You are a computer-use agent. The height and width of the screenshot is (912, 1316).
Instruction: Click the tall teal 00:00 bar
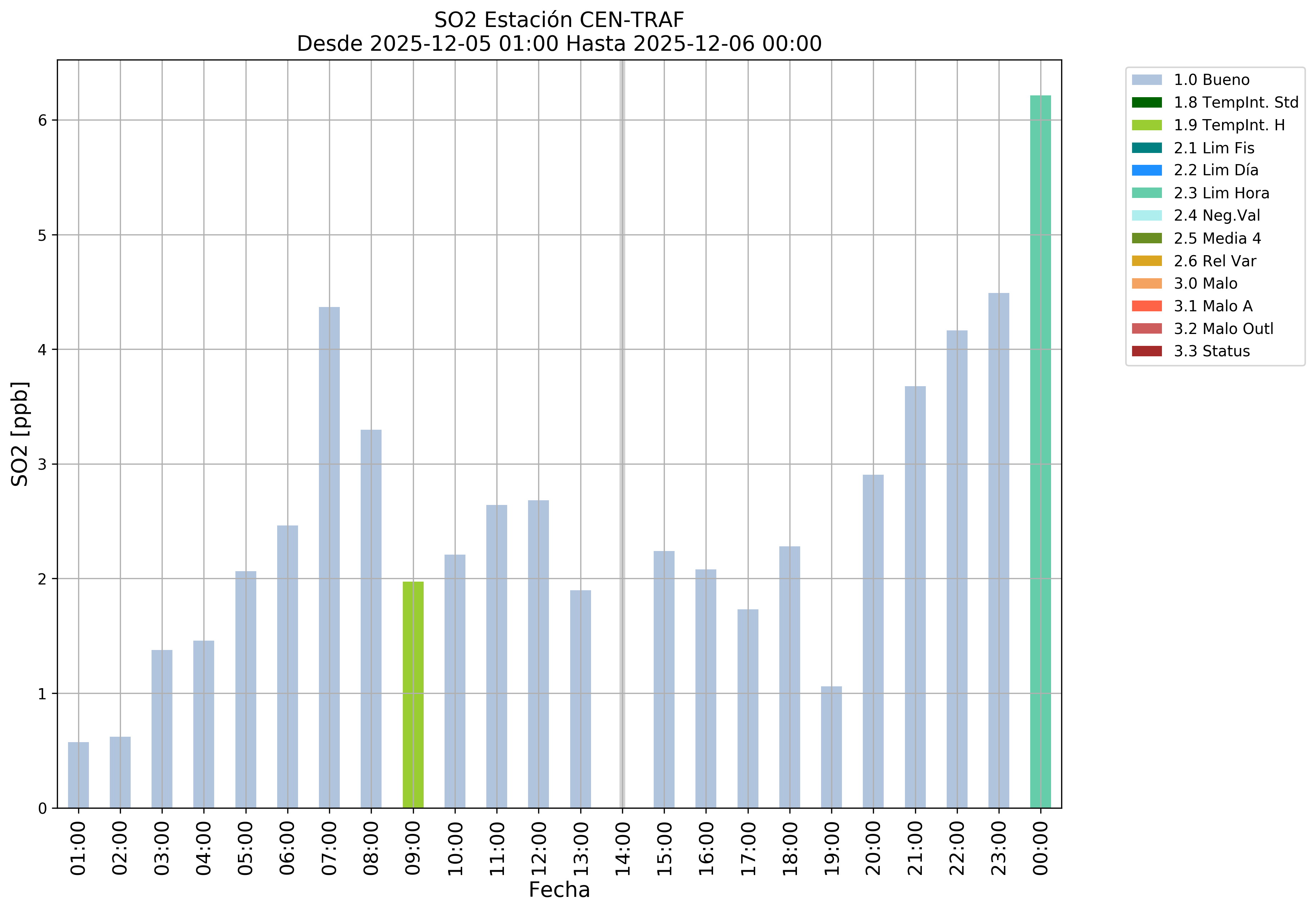[1040, 451]
